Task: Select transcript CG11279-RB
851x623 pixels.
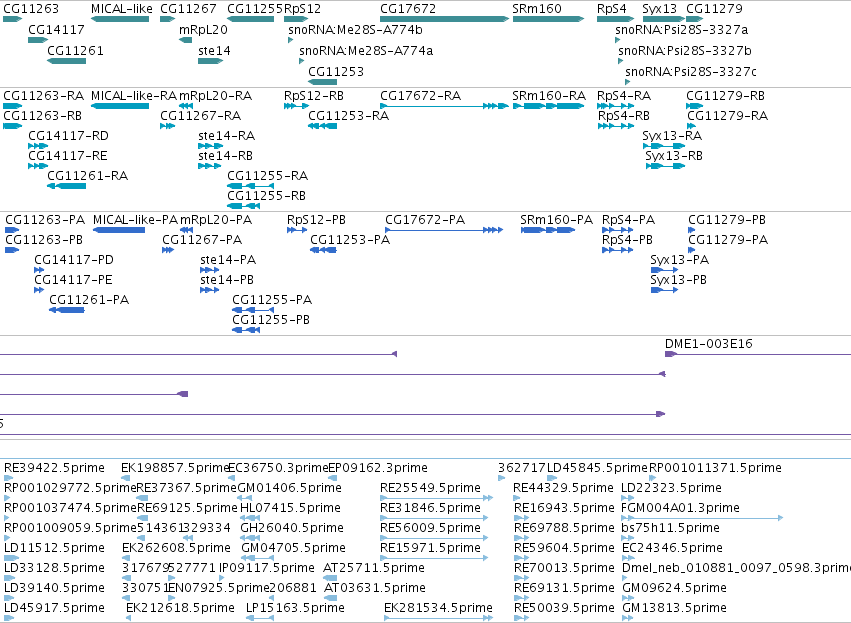Action: click(725, 96)
